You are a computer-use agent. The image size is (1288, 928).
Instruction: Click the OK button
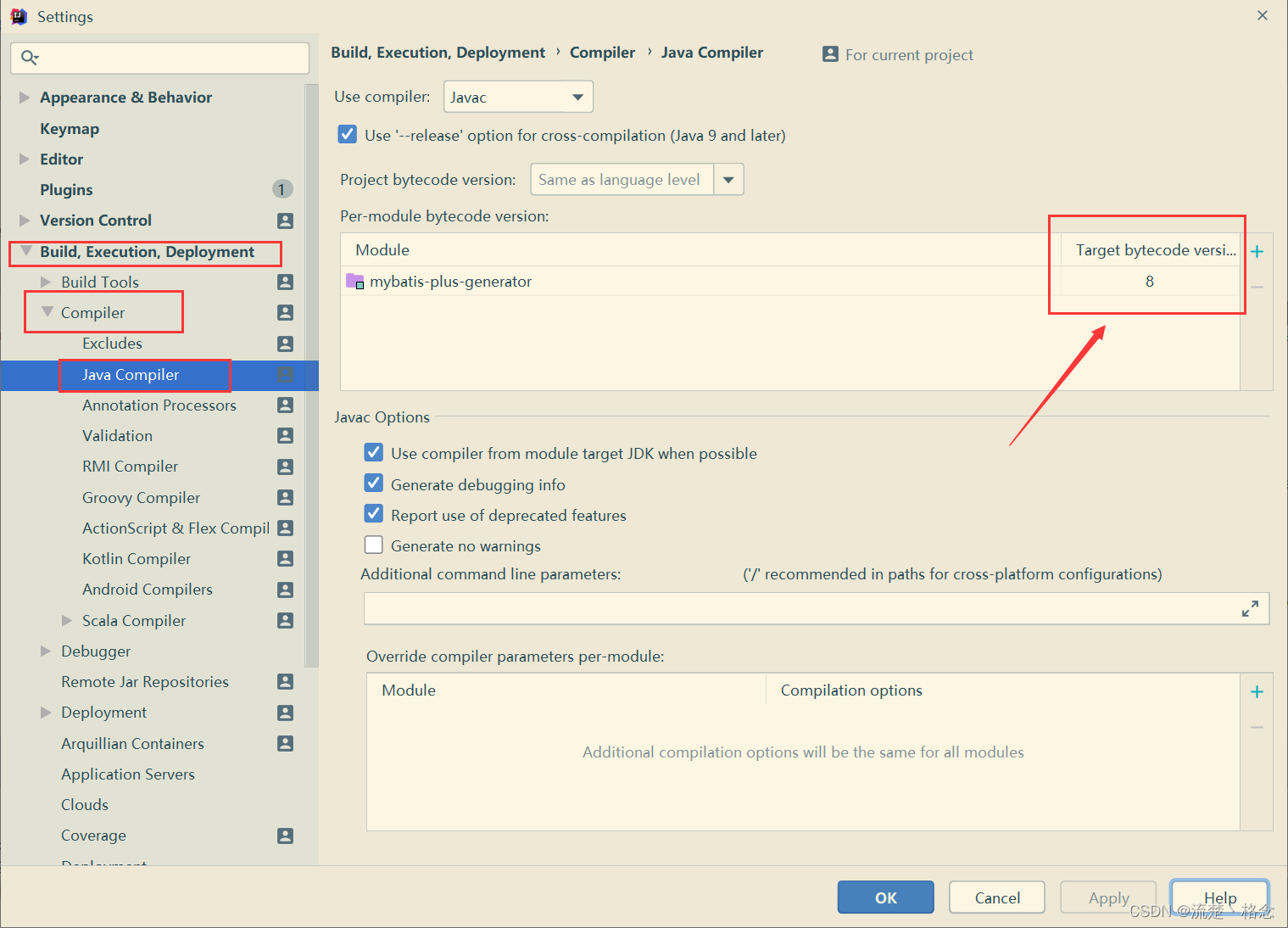coord(885,897)
